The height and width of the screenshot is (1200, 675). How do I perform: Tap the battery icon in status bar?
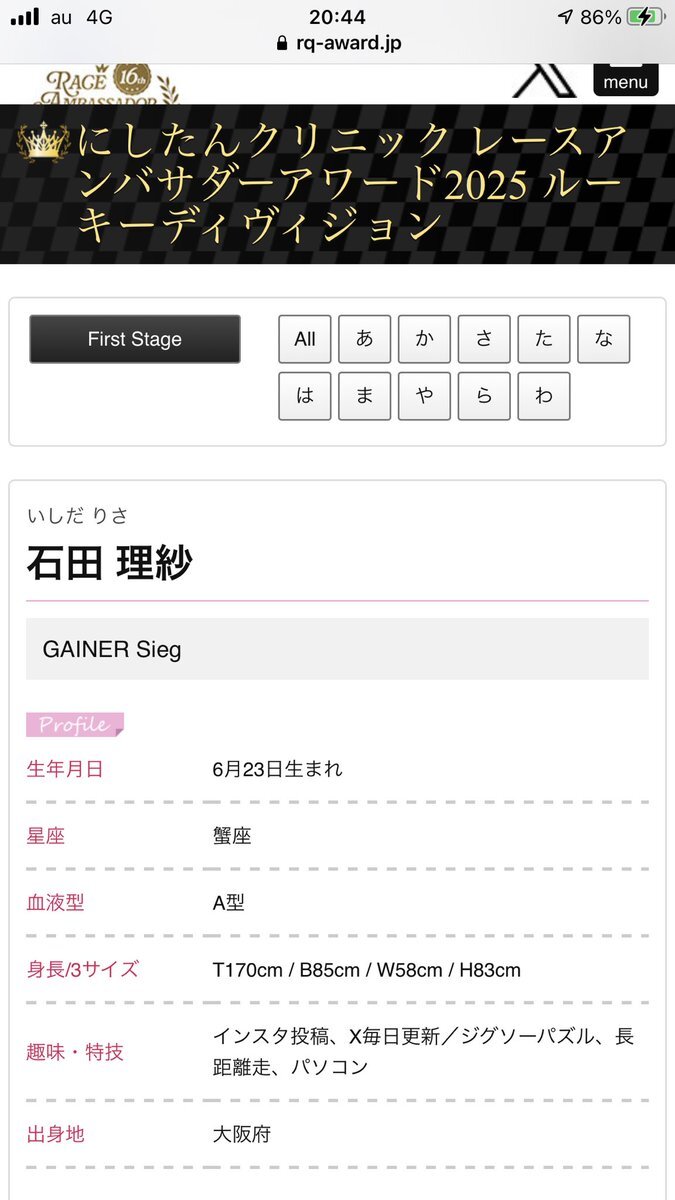tap(643, 17)
